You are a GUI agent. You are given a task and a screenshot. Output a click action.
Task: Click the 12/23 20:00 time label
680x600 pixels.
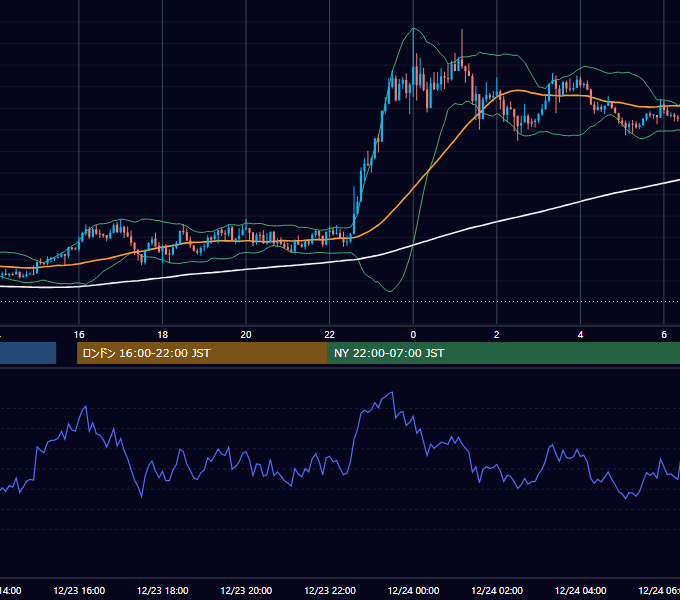click(x=246, y=590)
